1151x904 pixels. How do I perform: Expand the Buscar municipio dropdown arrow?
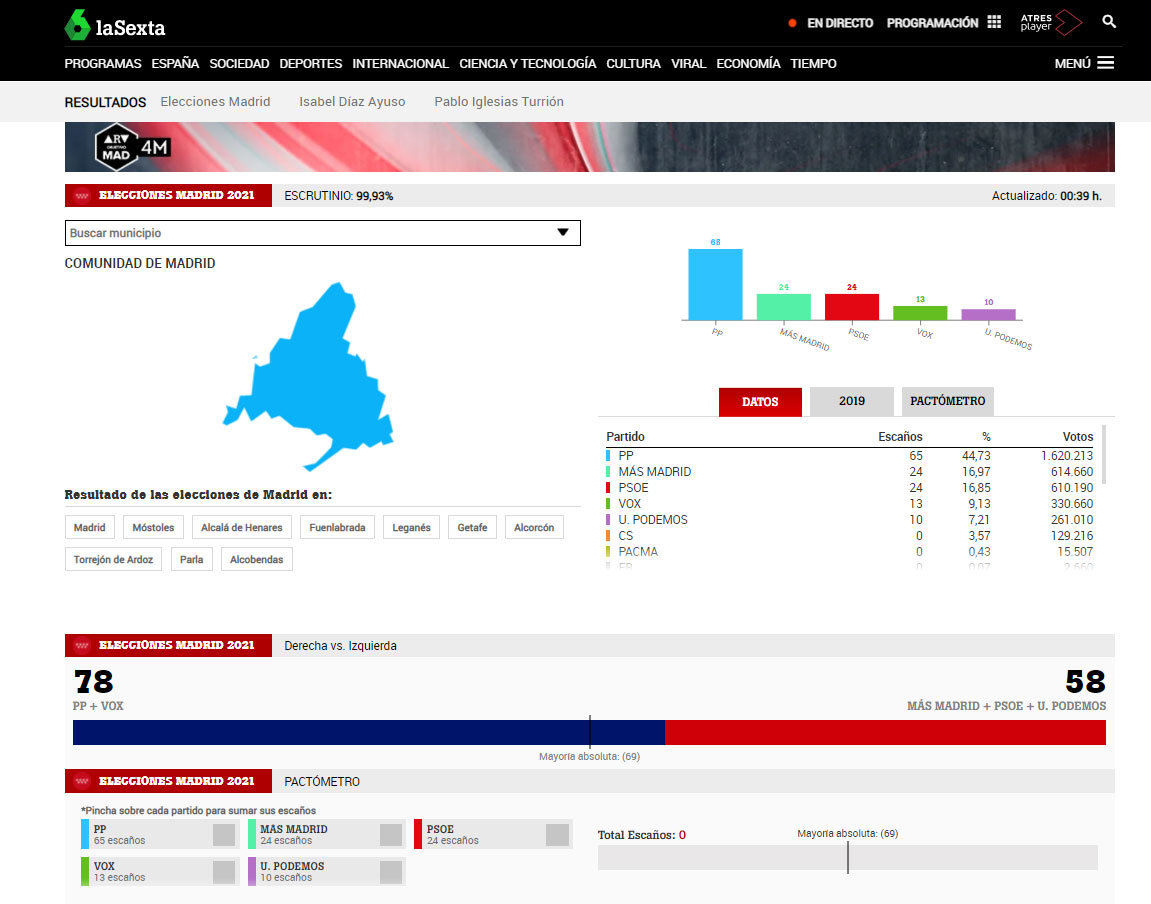(x=563, y=233)
